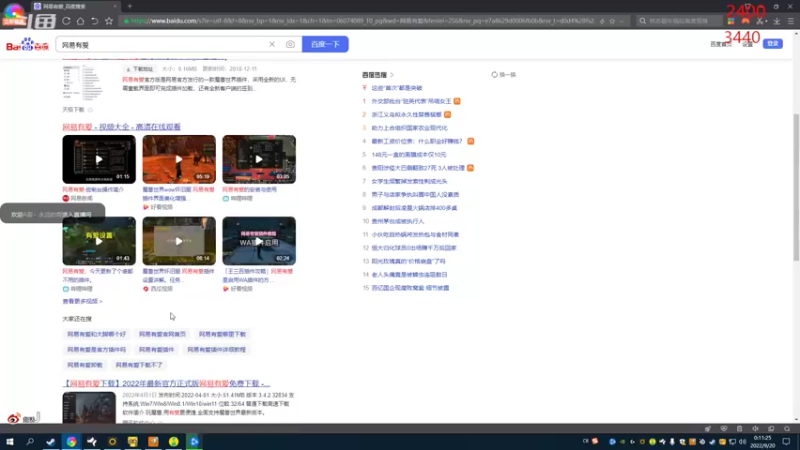Clear the Baidu search box with X
Screen dimensions: 800x450
click(272, 44)
